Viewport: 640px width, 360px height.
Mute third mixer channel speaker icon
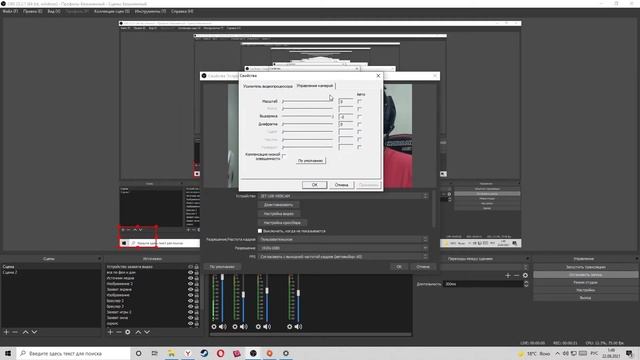coord(267,327)
